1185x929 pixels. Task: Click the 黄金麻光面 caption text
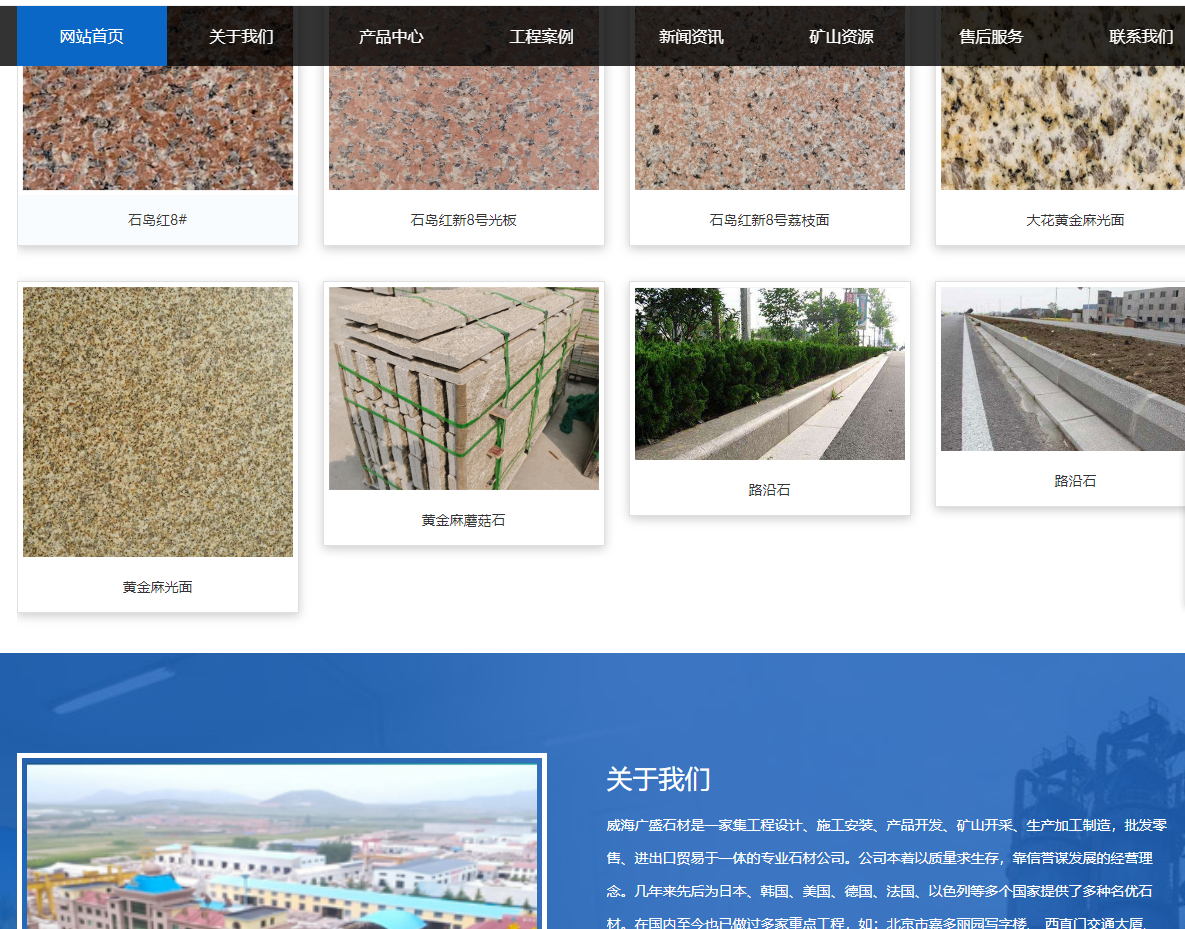coord(158,587)
